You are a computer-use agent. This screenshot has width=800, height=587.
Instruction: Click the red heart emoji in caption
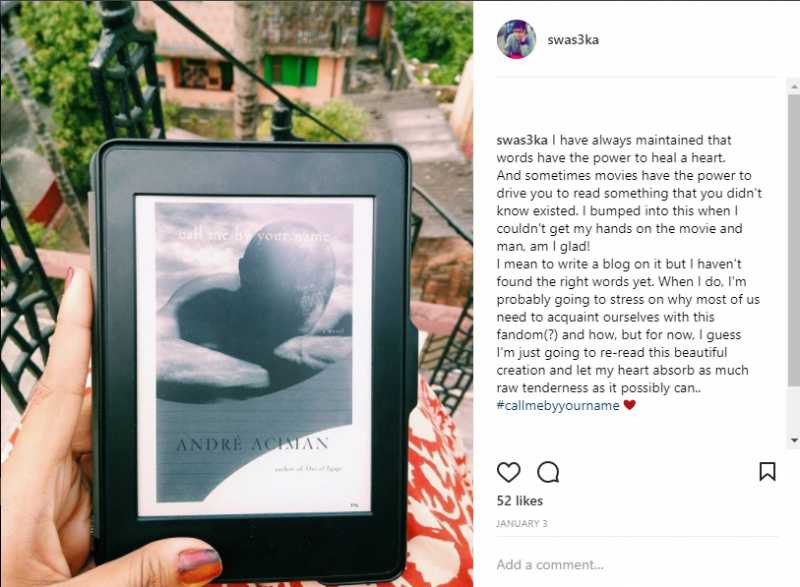coord(630,405)
